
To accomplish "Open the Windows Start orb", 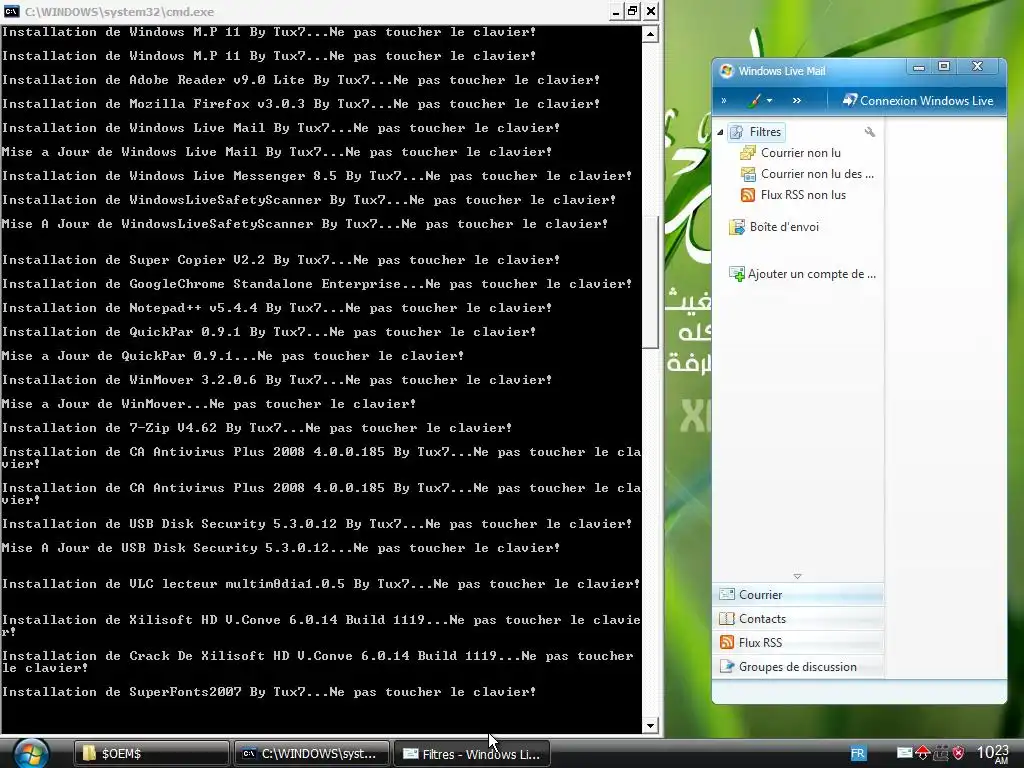I will tap(30, 754).
